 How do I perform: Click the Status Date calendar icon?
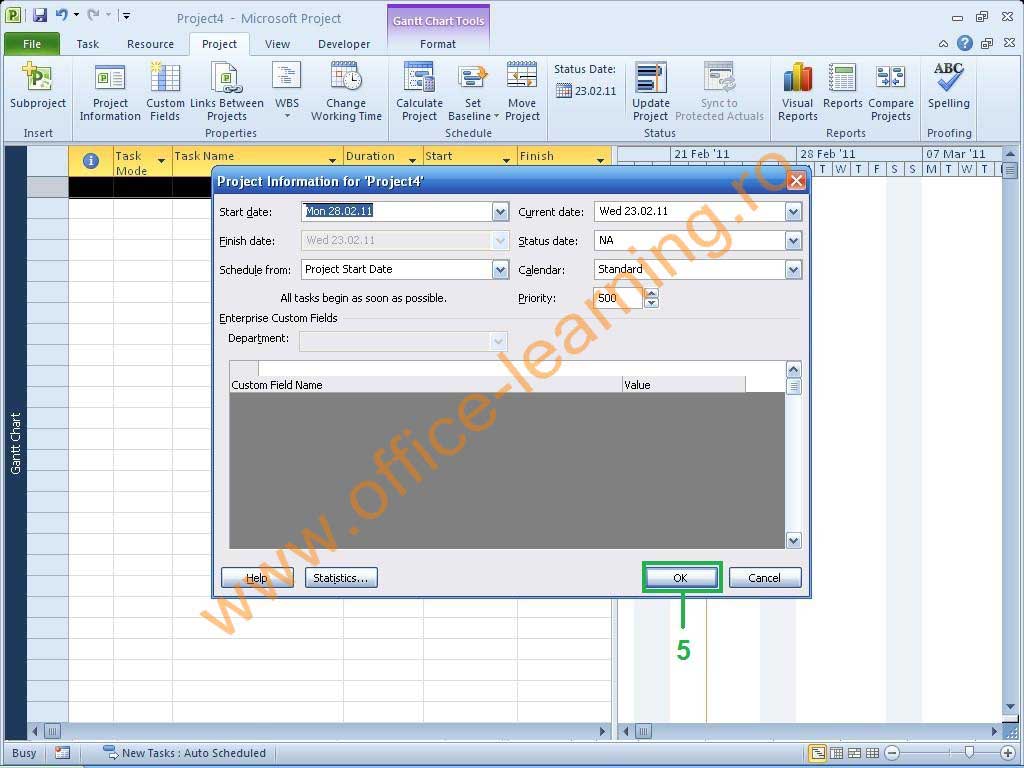[564, 91]
